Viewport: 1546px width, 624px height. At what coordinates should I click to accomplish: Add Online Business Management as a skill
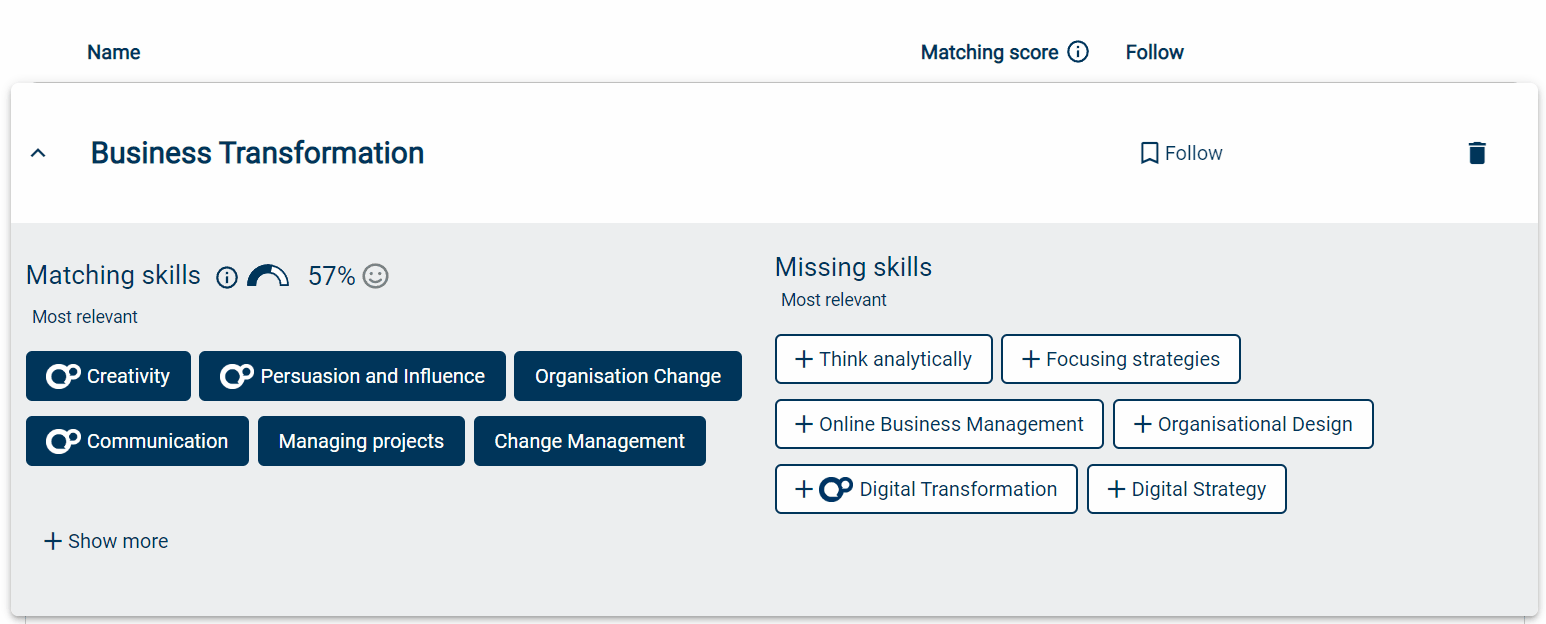(x=938, y=424)
